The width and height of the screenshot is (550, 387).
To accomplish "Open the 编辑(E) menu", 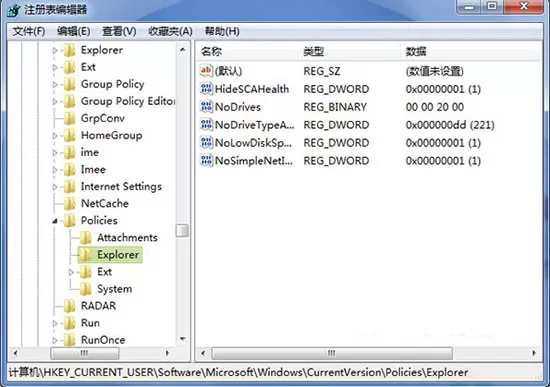I will (74, 32).
